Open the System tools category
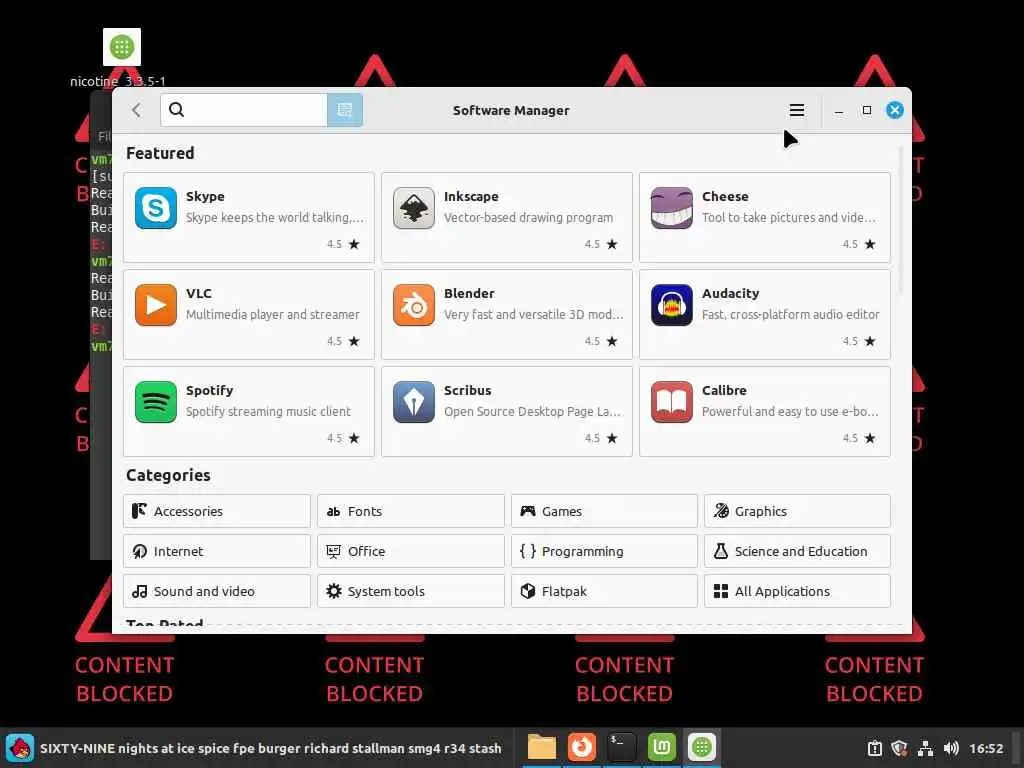Image resolution: width=1024 pixels, height=768 pixels. click(410, 590)
